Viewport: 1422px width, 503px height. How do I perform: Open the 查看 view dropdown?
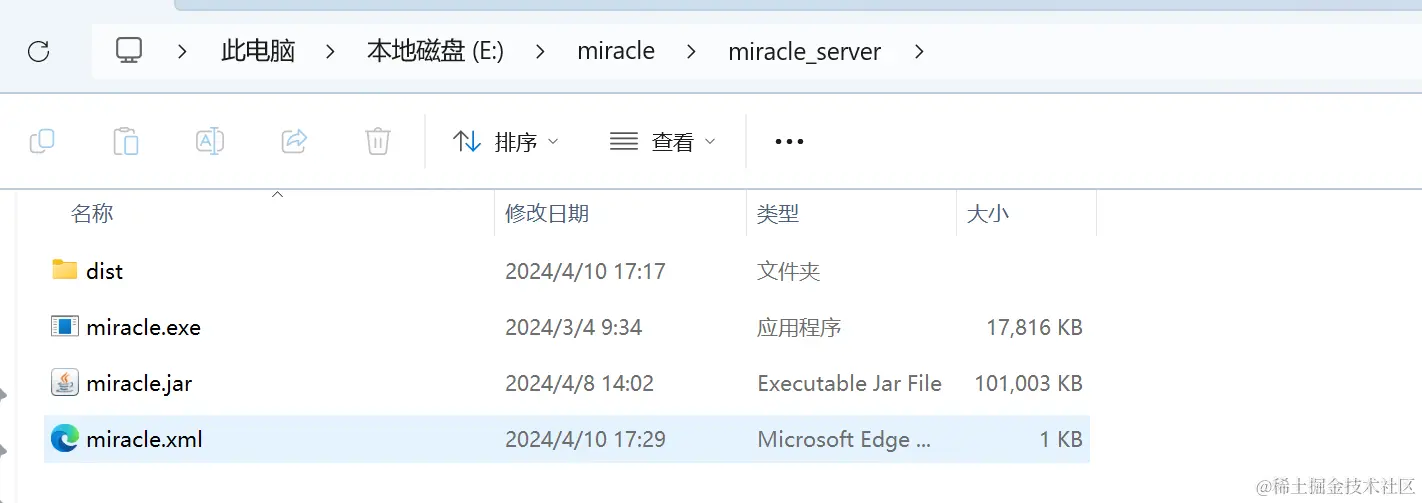(x=663, y=142)
